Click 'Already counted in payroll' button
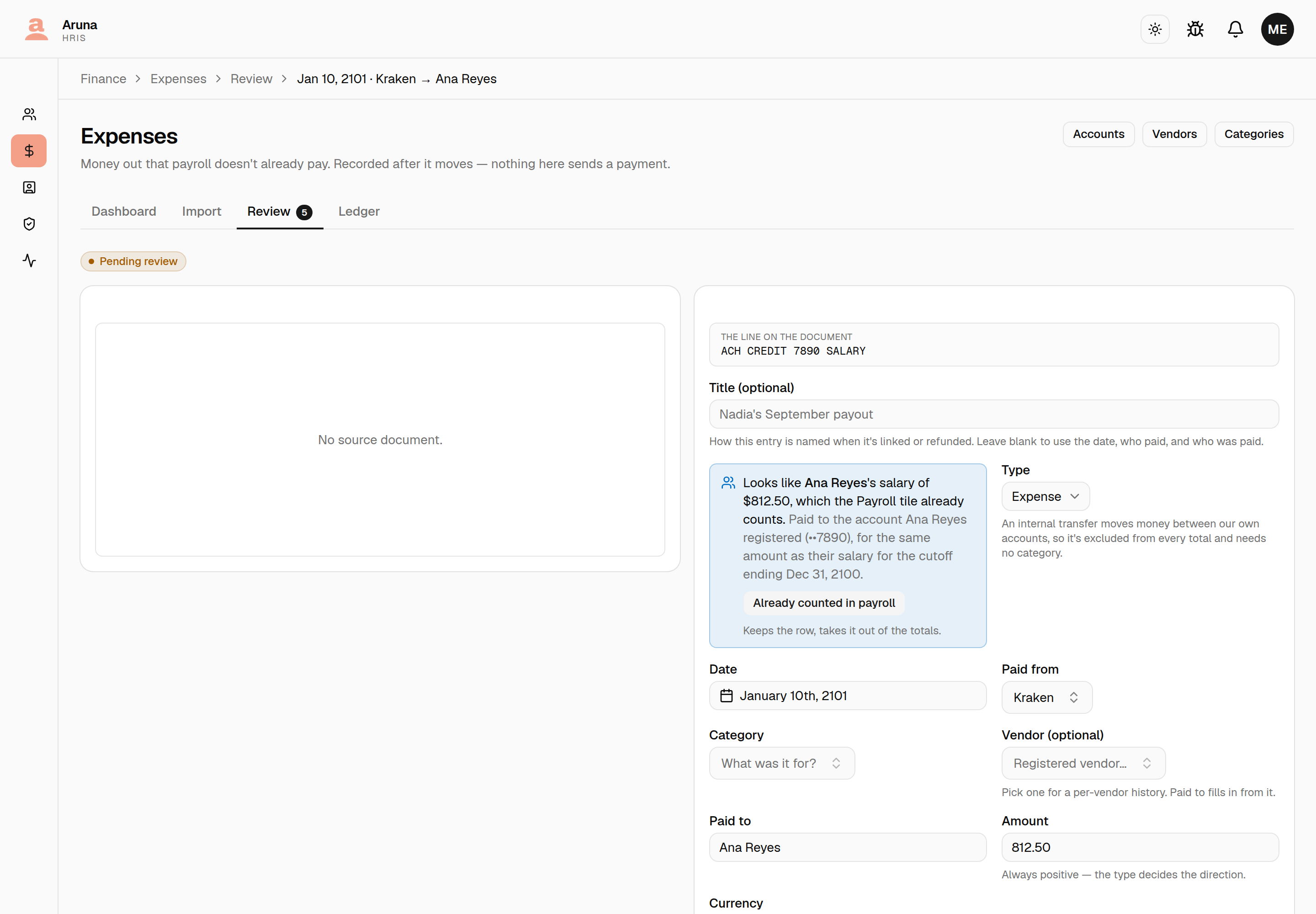 823,603
